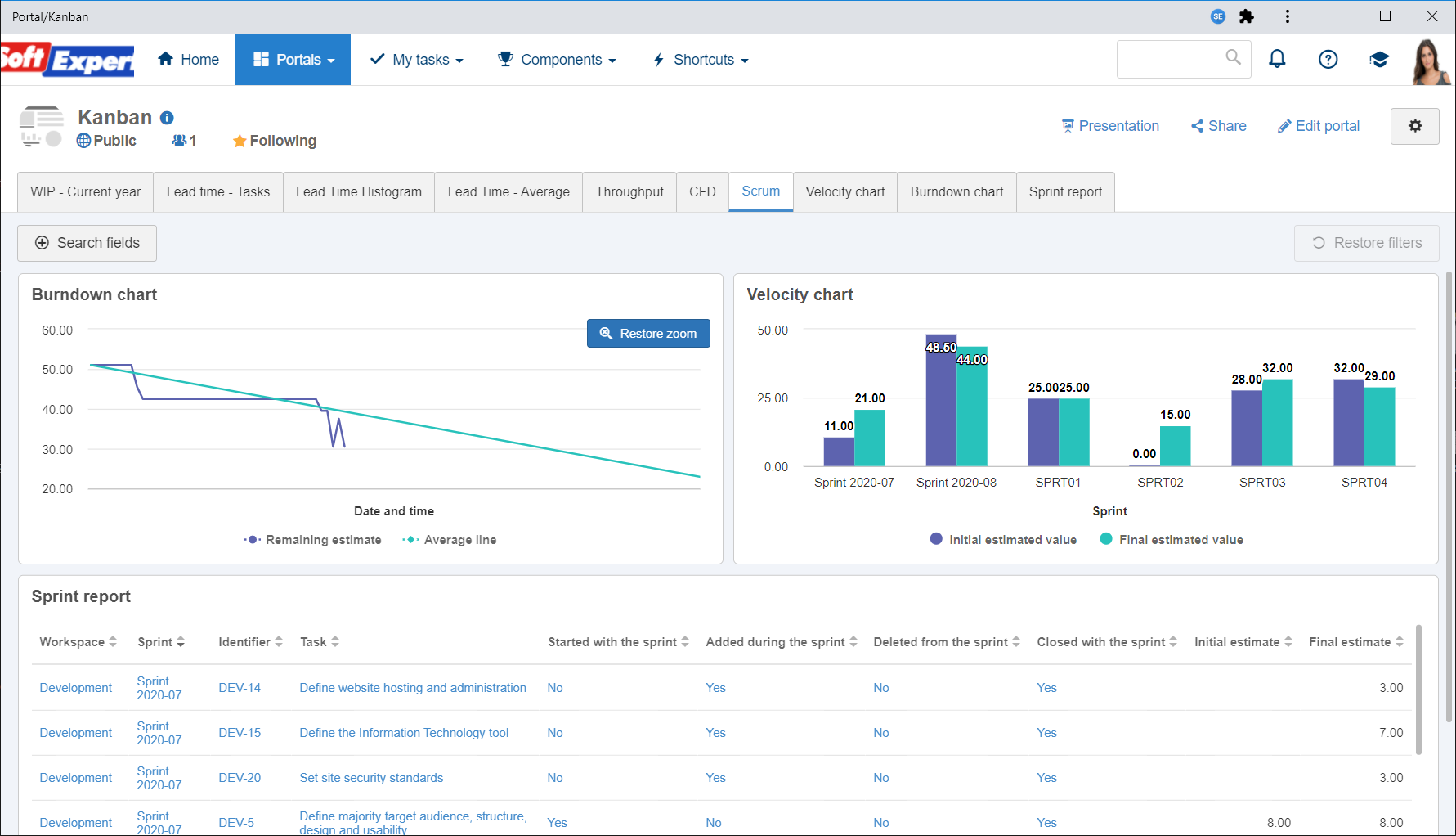The height and width of the screenshot is (836, 1456).
Task: Click the Restore filters button
Action: pos(1367,243)
